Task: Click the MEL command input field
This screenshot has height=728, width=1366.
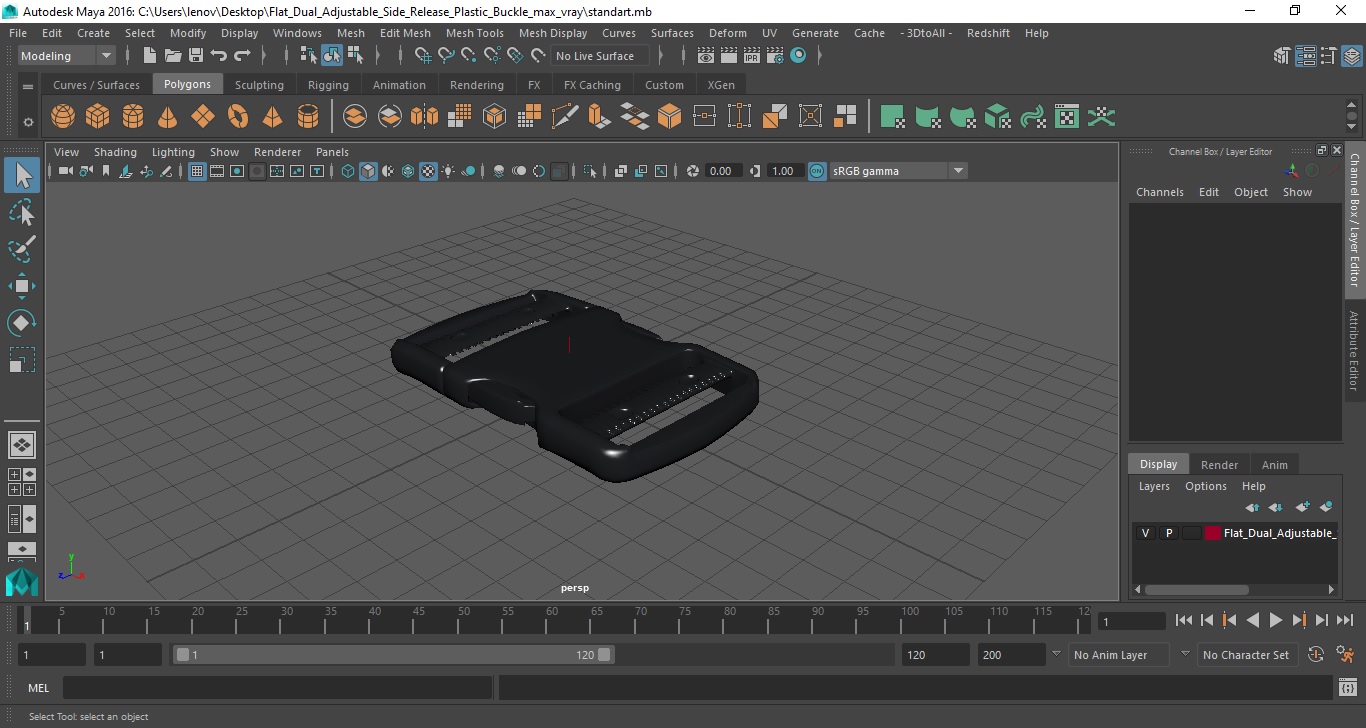Action: (277, 688)
